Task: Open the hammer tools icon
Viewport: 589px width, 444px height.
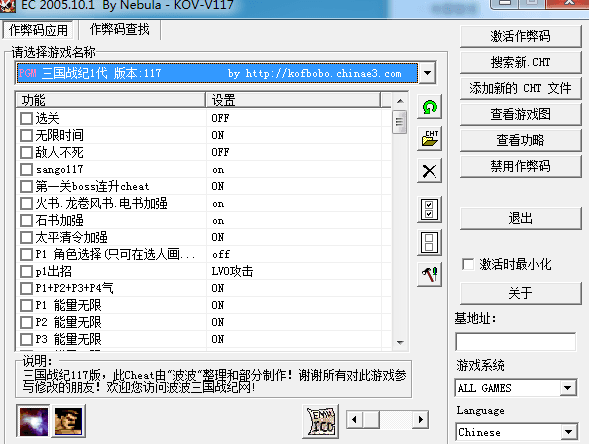Action: 429,275
